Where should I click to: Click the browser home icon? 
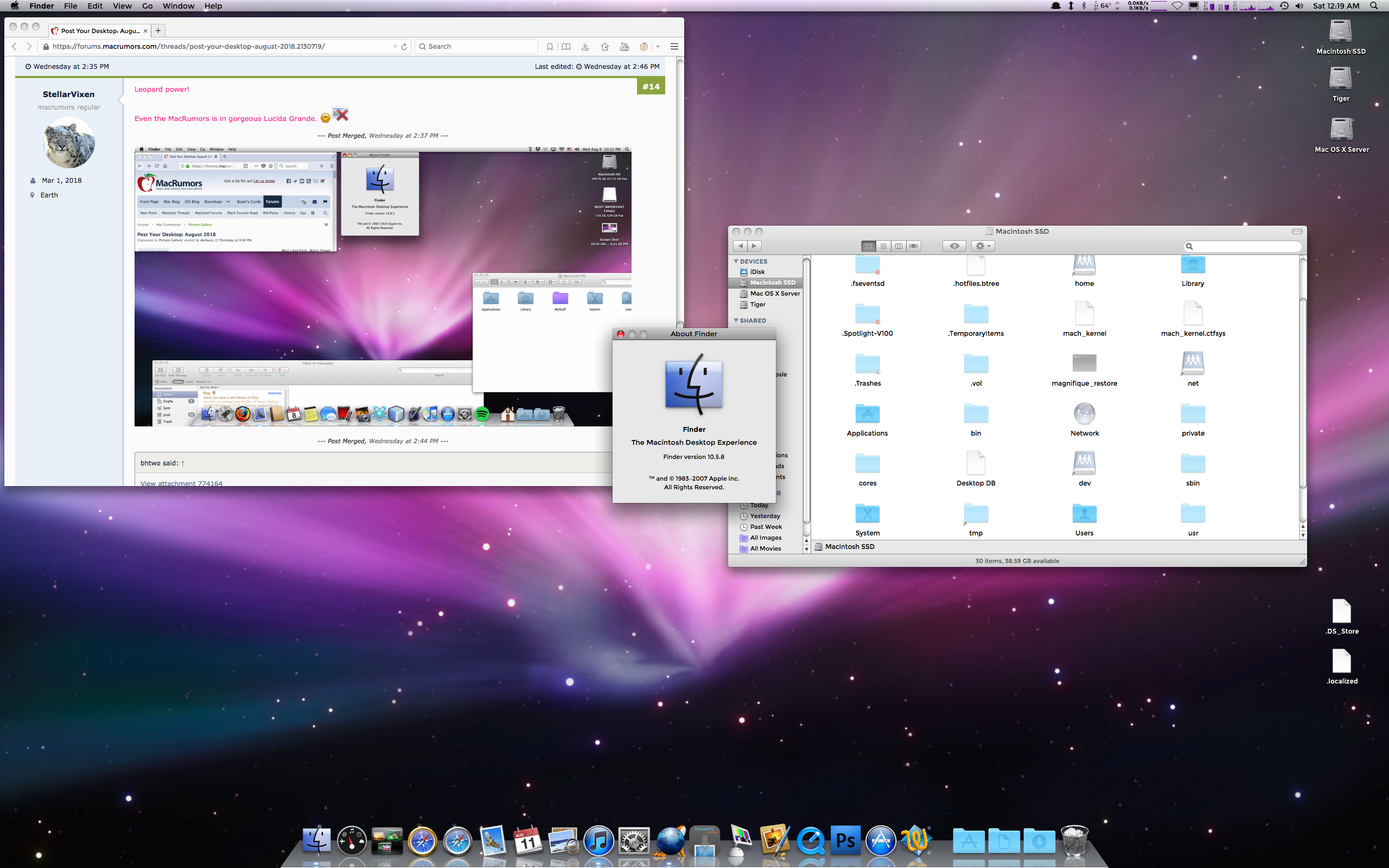coord(604,47)
